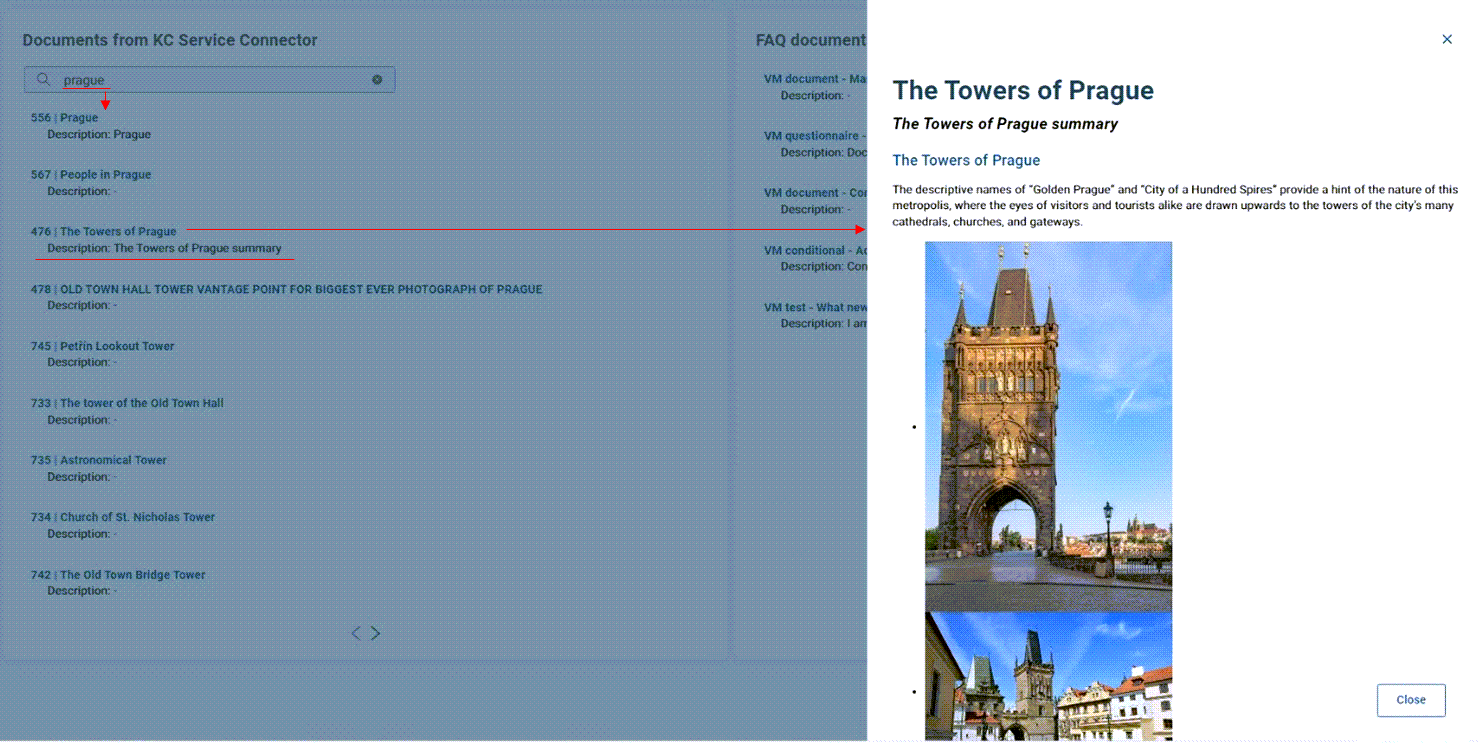Open document 556 | Prague
This screenshot has height=744, width=1479.
point(65,118)
